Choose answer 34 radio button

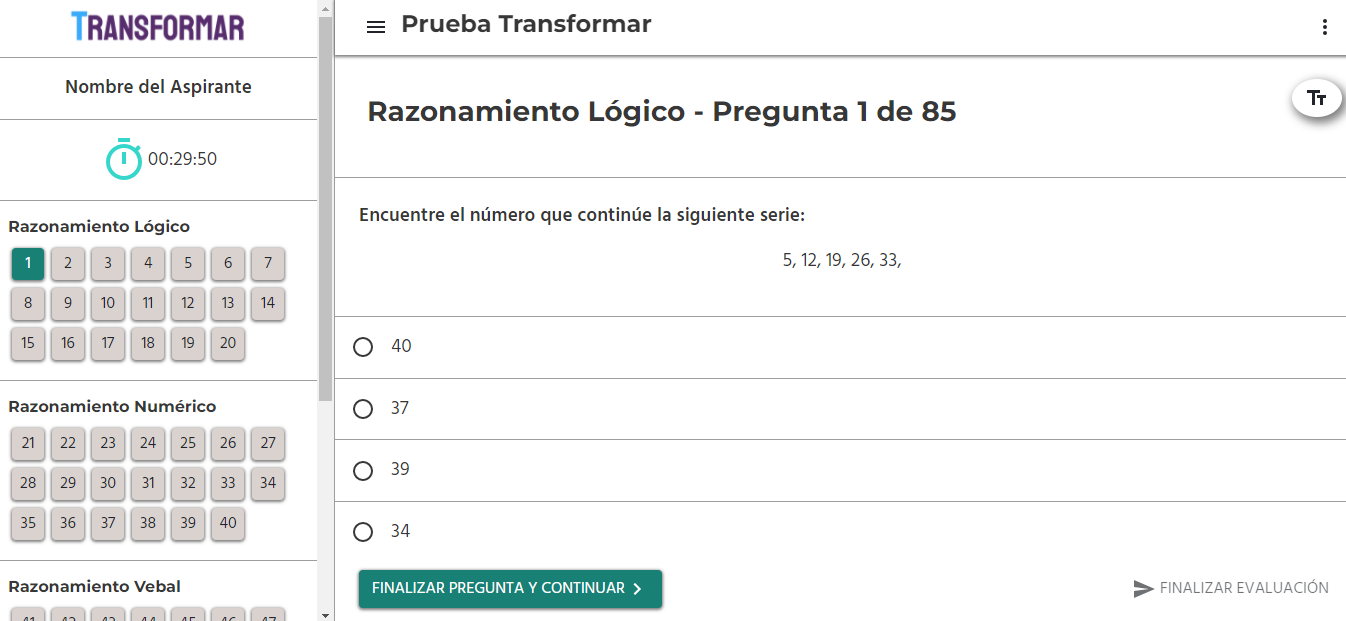pyautogui.click(x=363, y=532)
